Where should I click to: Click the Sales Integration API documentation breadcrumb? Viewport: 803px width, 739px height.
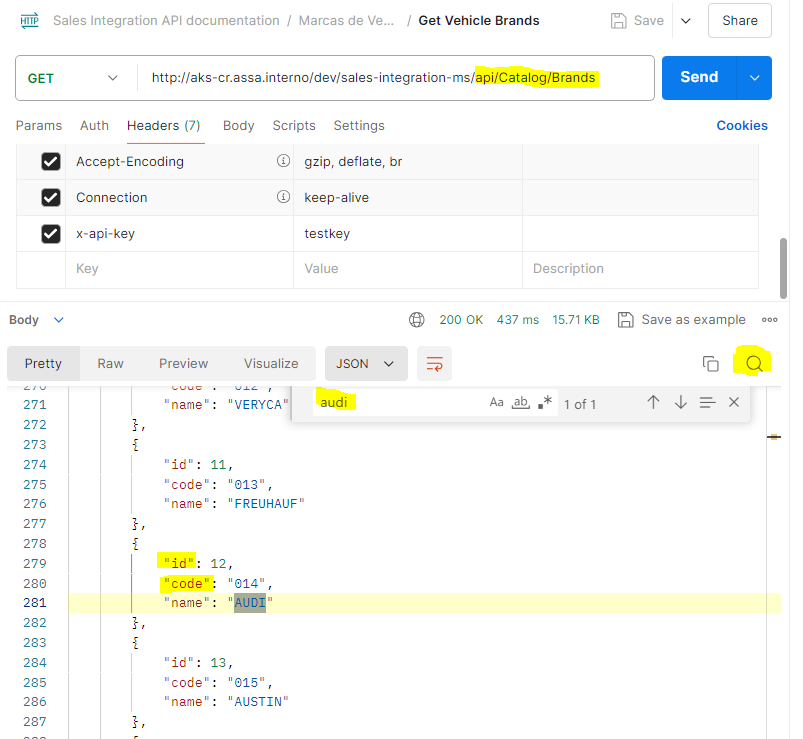[x=166, y=21]
